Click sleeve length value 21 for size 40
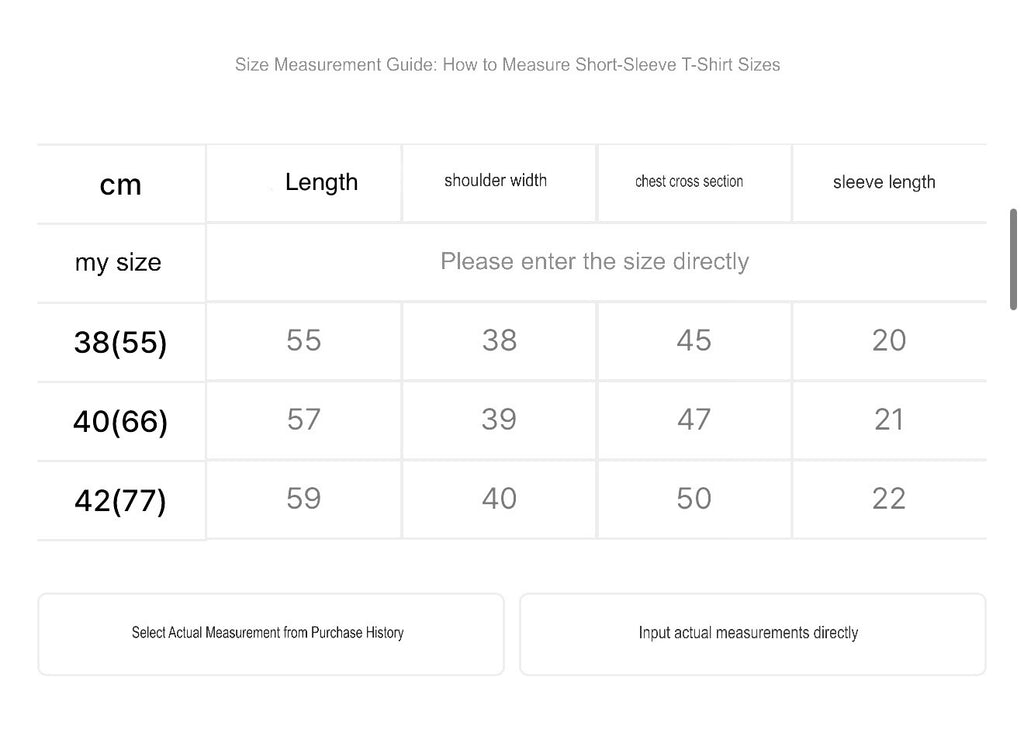The height and width of the screenshot is (729, 1024). (889, 420)
